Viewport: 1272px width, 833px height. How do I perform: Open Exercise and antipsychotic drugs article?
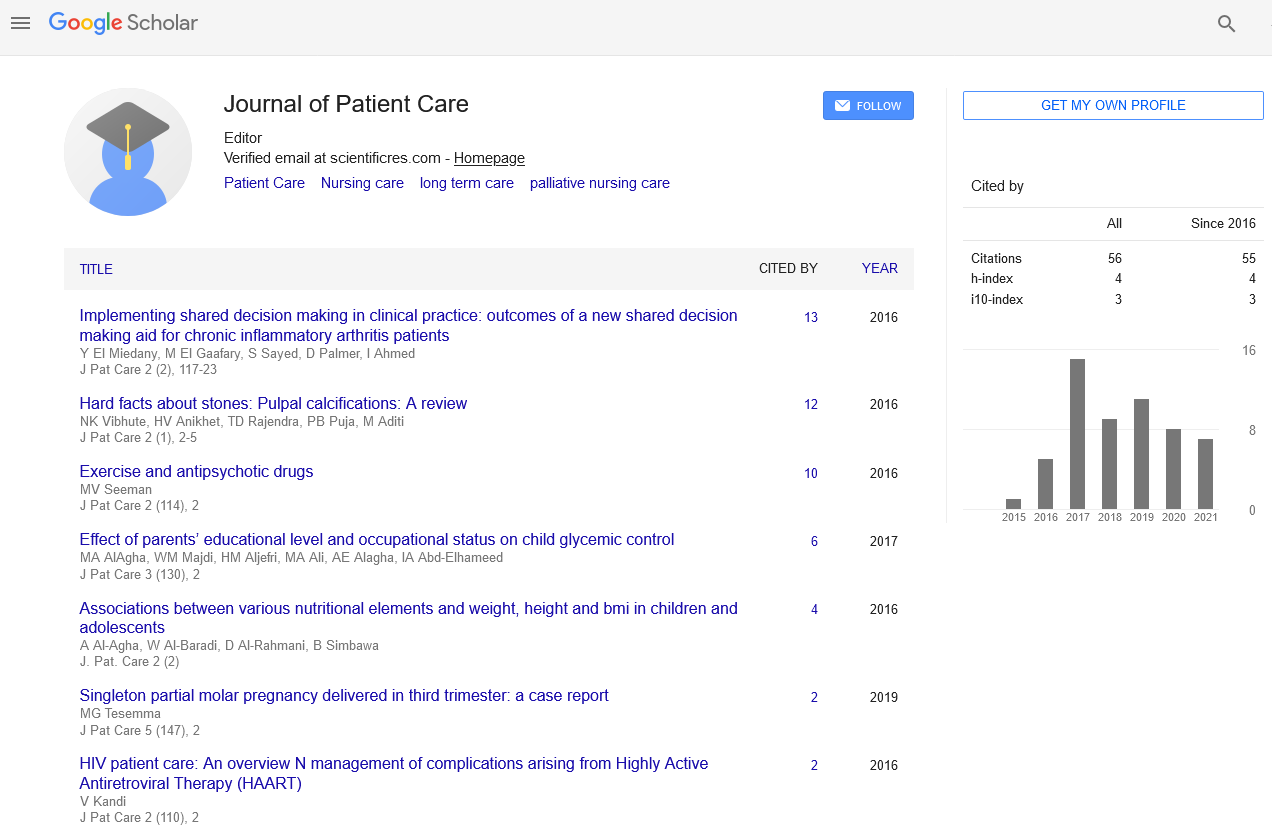(196, 471)
